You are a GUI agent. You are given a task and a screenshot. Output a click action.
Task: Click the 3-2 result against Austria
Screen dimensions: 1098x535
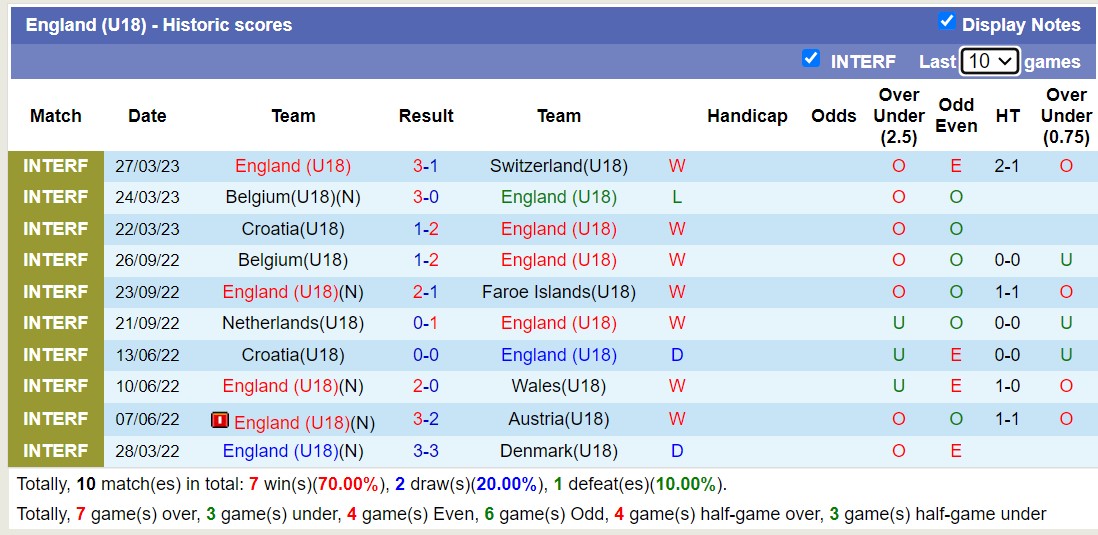tap(426, 419)
